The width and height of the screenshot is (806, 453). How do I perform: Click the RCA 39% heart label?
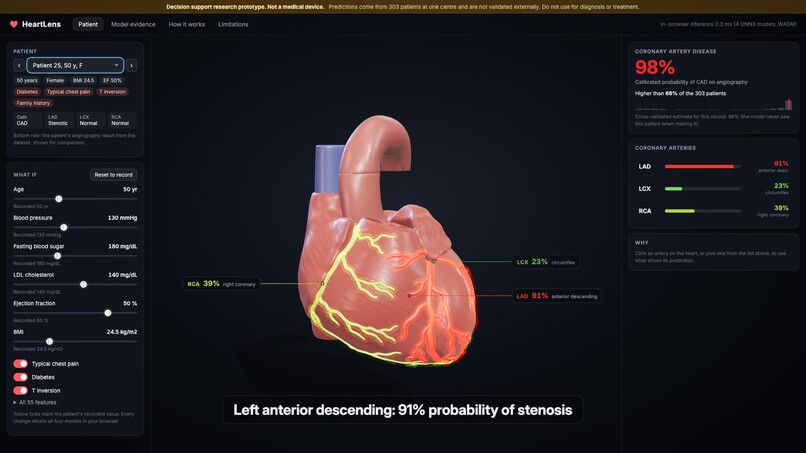(x=221, y=284)
